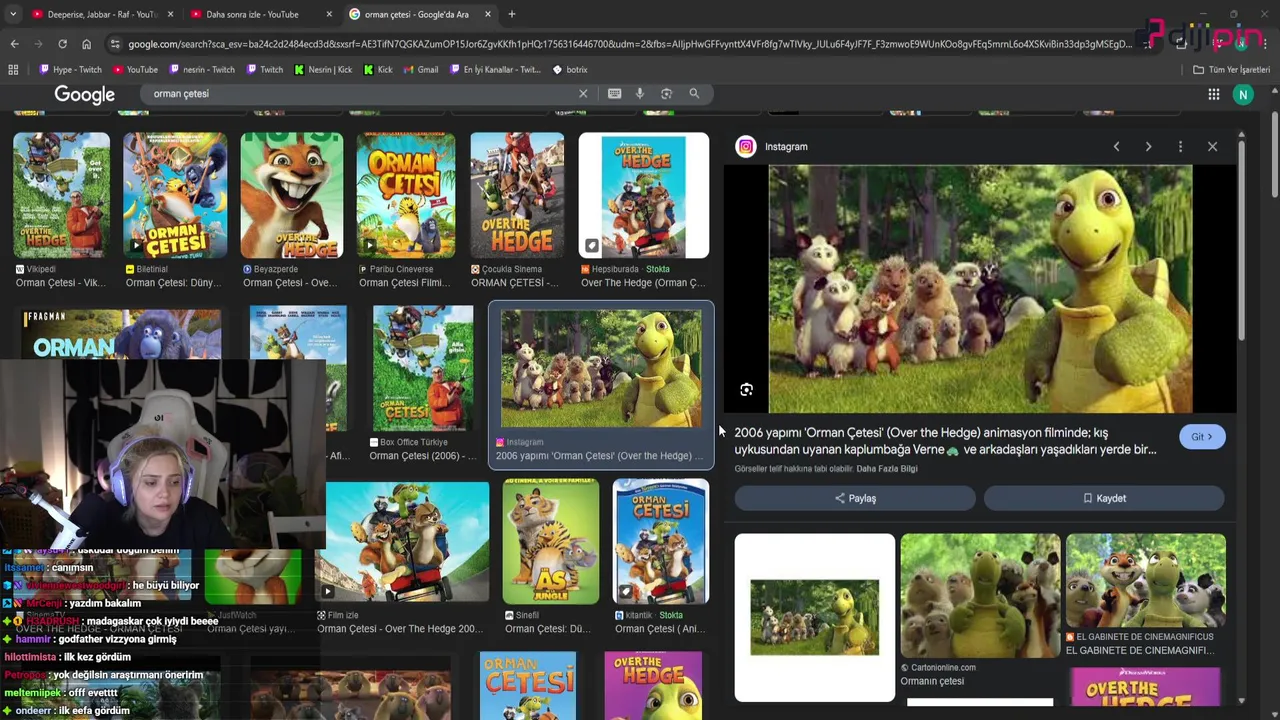Close the 'Daha sonra izle - YouTube' tab
Screen dimensions: 1280x720
click(329, 14)
